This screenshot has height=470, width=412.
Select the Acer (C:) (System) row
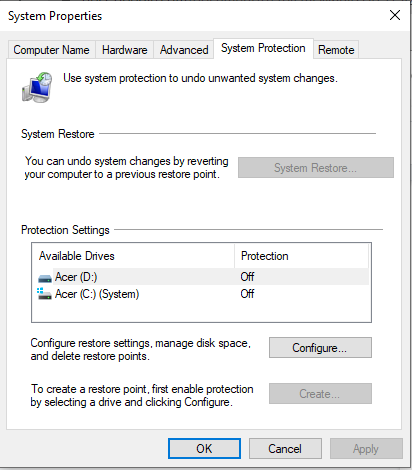click(x=202, y=294)
